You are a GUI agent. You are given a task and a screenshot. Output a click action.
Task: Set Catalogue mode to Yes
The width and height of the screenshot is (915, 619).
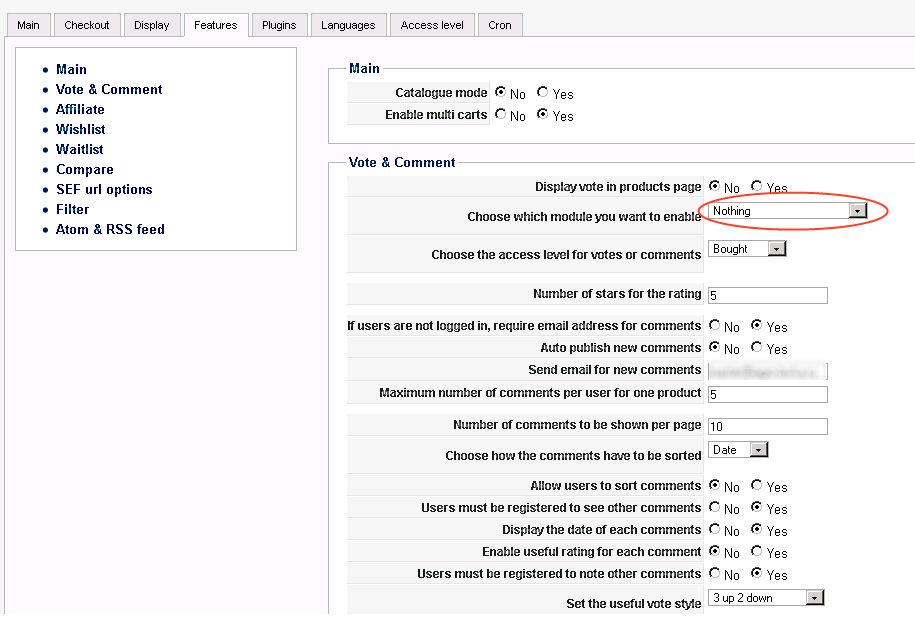coord(542,93)
